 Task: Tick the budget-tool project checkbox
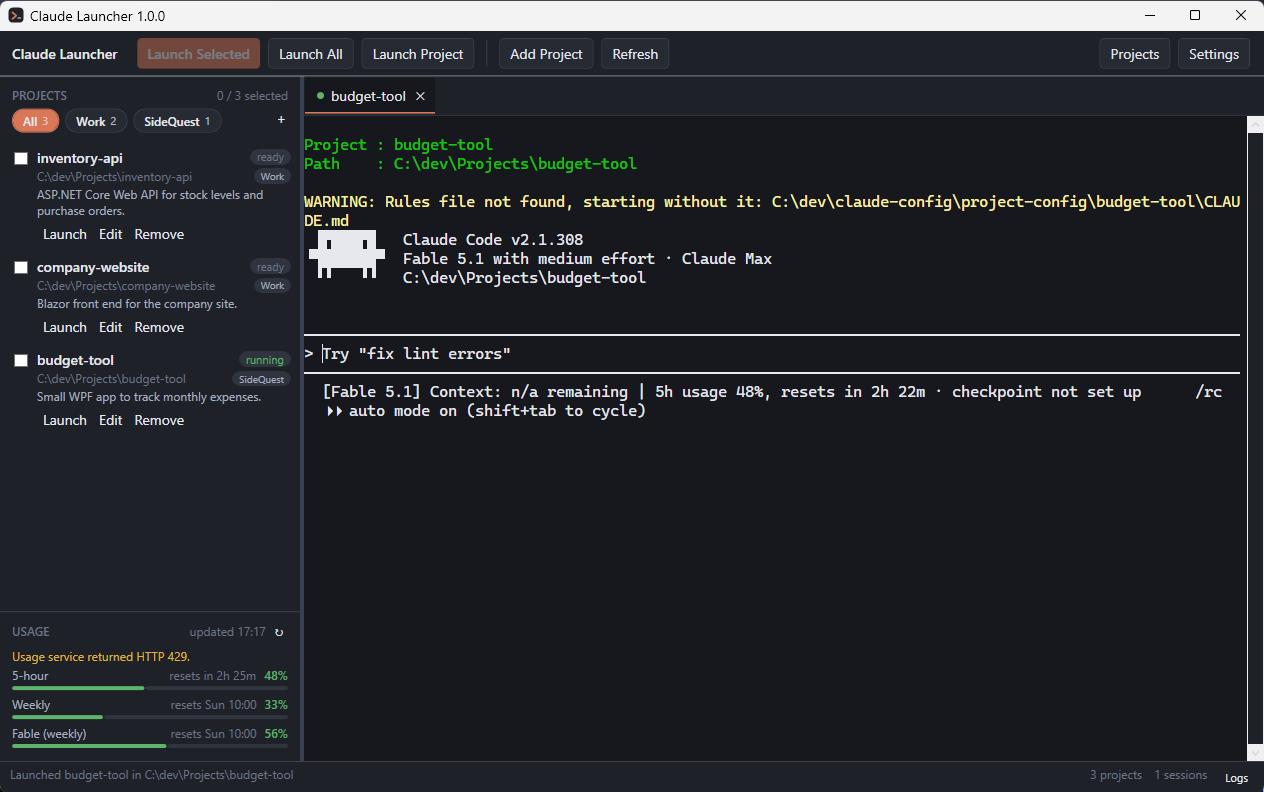click(x=20, y=361)
